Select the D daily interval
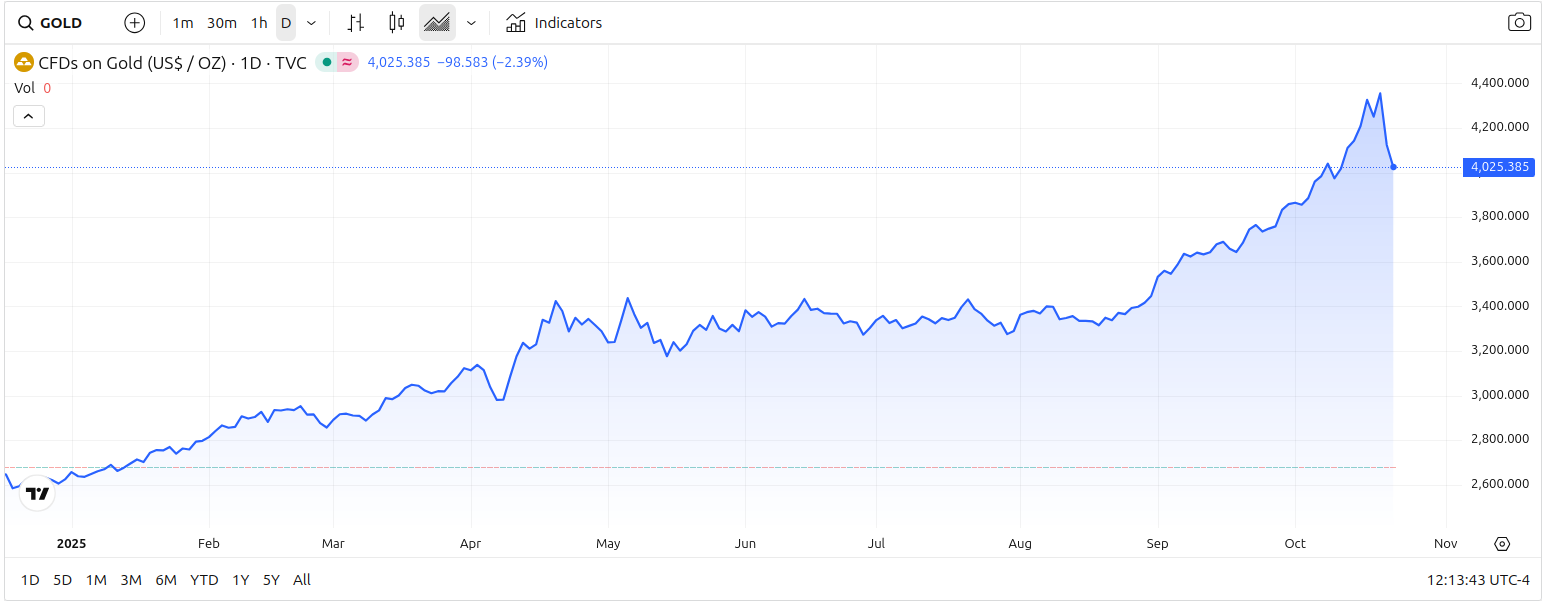Image resolution: width=1544 pixels, height=606 pixels. (x=286, y=23)
